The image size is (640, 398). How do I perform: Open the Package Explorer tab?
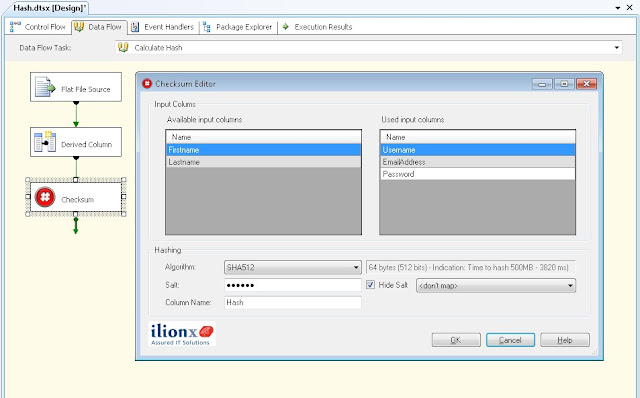pos(238,27)
